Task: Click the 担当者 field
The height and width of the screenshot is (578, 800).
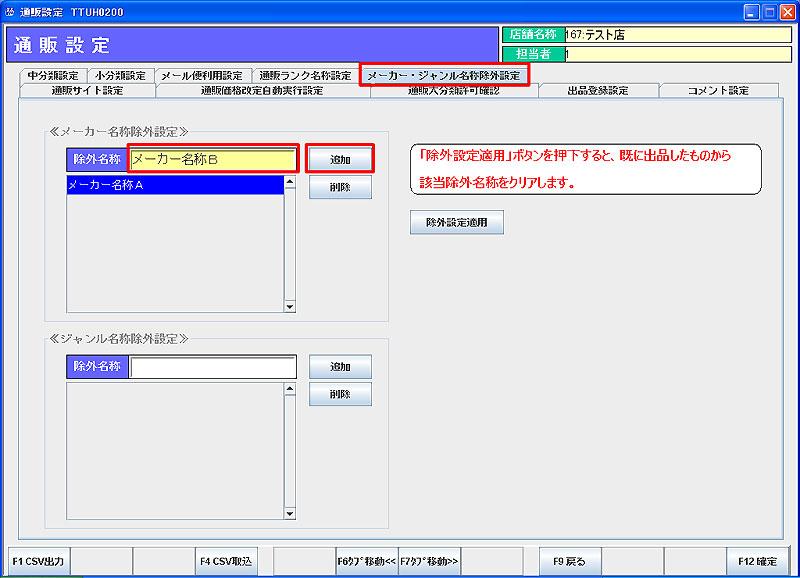Action: [678, 54]
